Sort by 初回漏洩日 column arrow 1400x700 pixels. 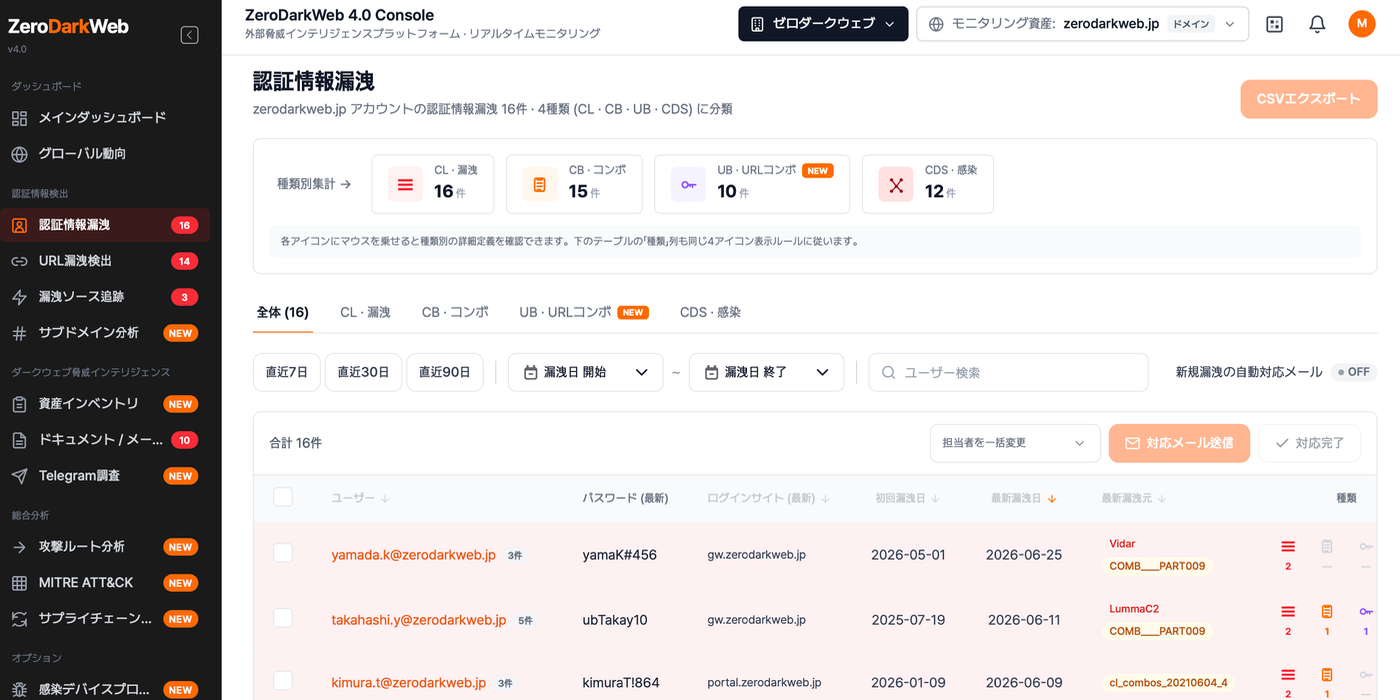(935, 498)
